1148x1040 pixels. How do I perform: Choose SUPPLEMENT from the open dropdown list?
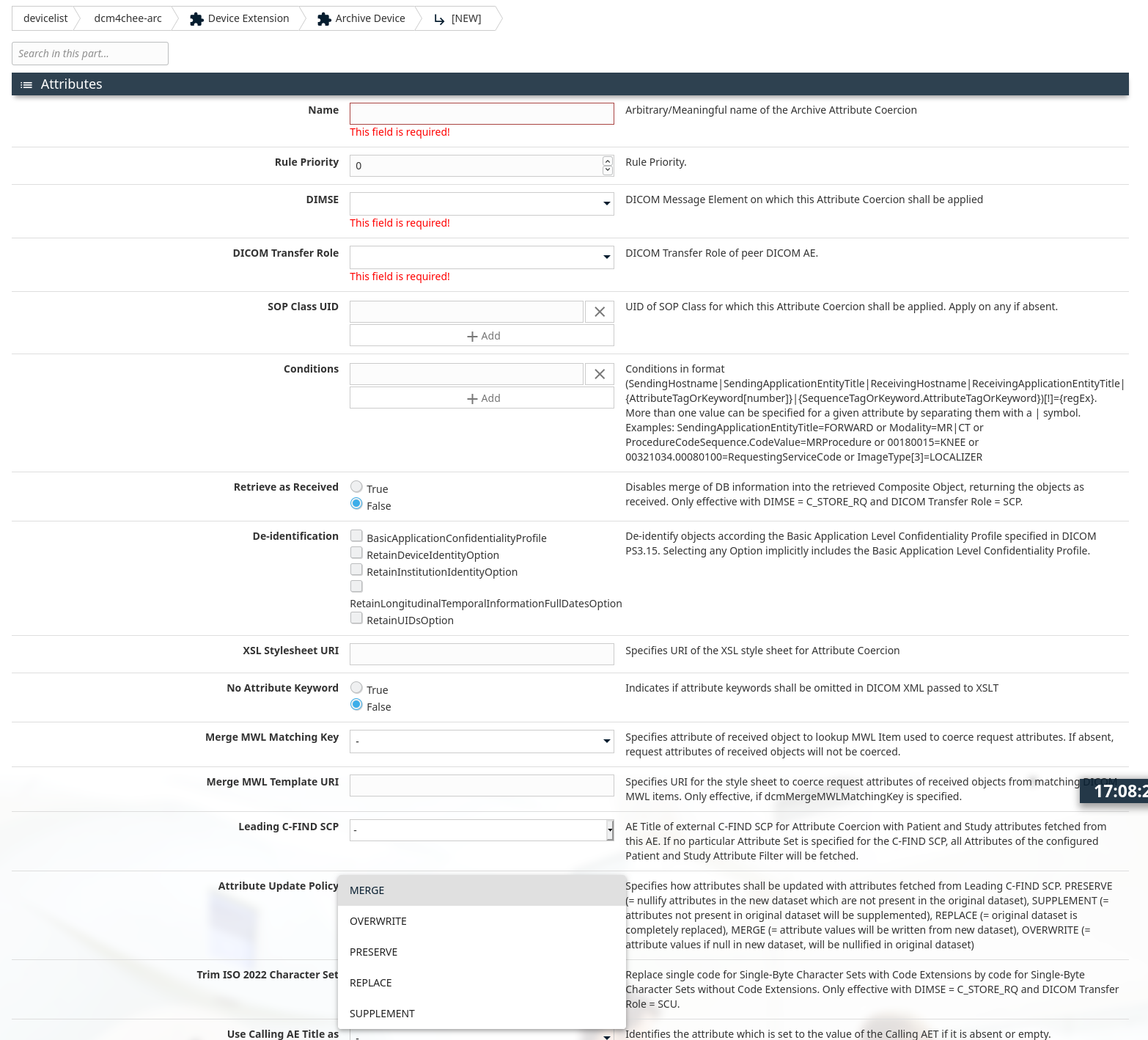click(382, 1013)
